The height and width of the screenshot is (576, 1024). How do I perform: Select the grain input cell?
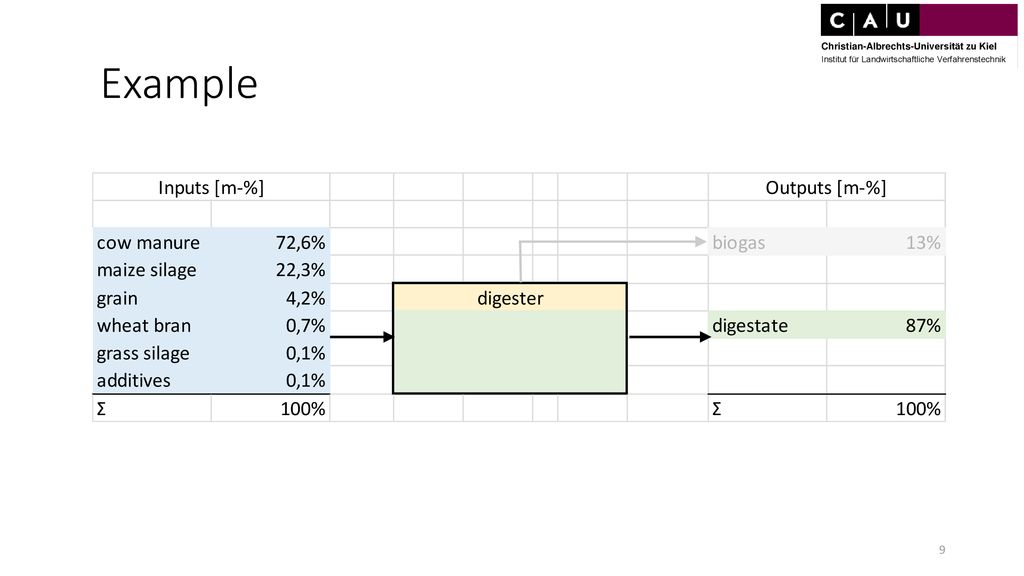[117, 298]
